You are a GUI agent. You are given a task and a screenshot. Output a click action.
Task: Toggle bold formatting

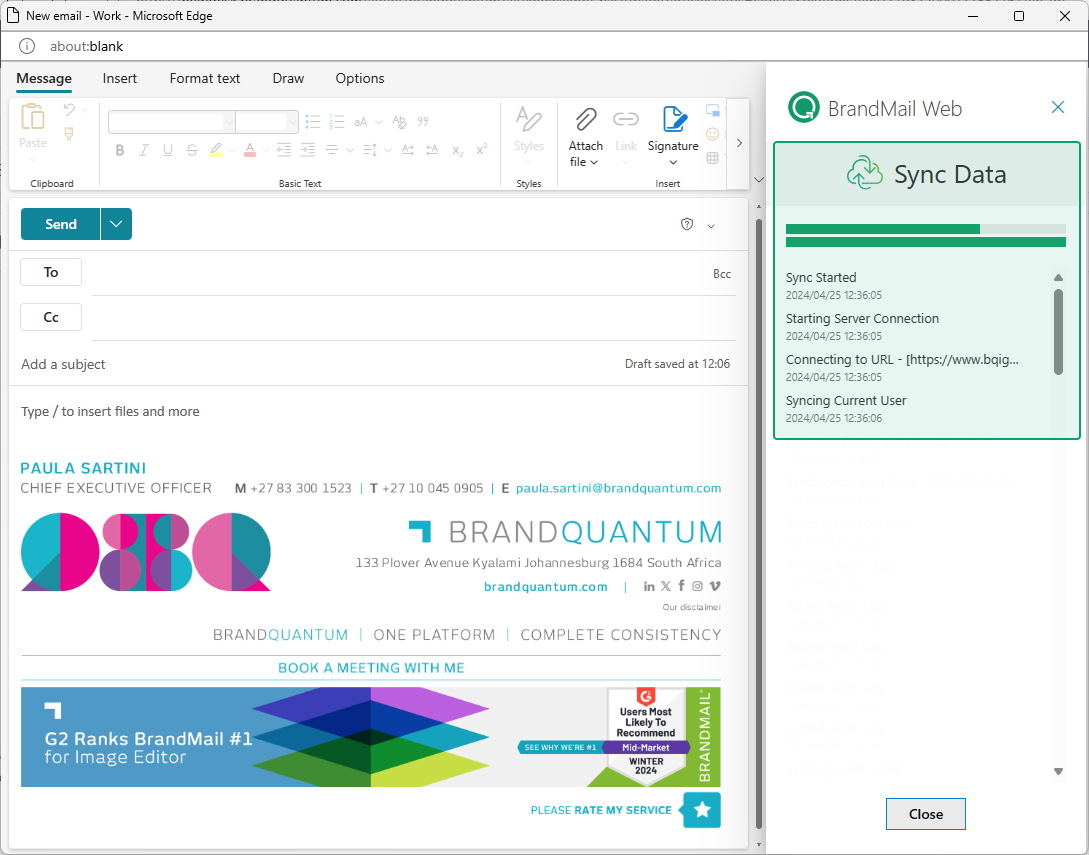120,150
